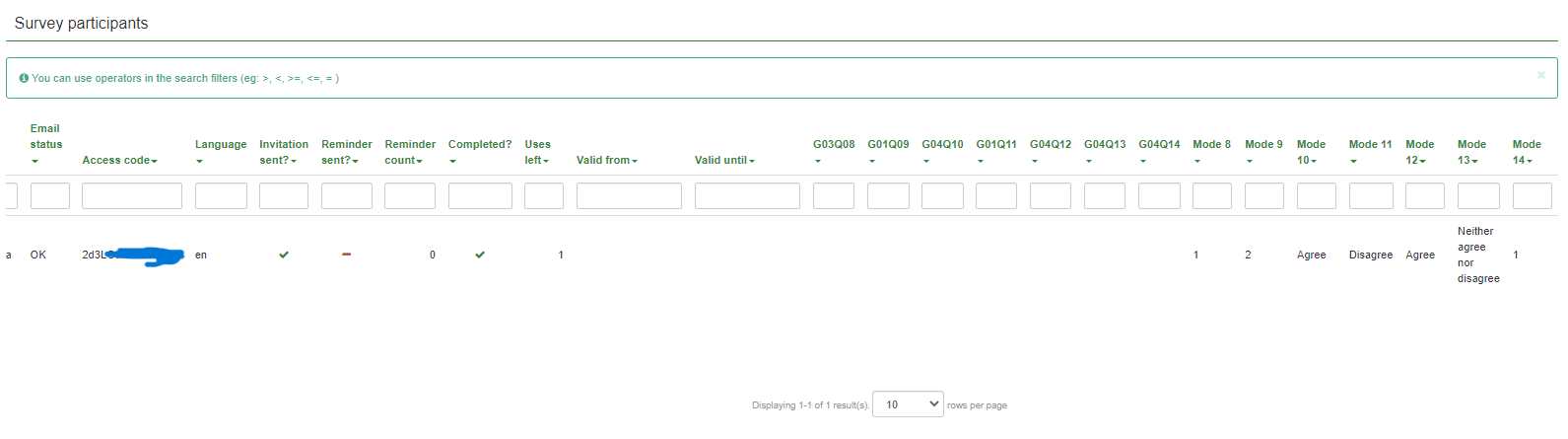The height and width of the screenshot is (439, 1568).
Task: Sort by Valid until column
Action: (724, 160)
